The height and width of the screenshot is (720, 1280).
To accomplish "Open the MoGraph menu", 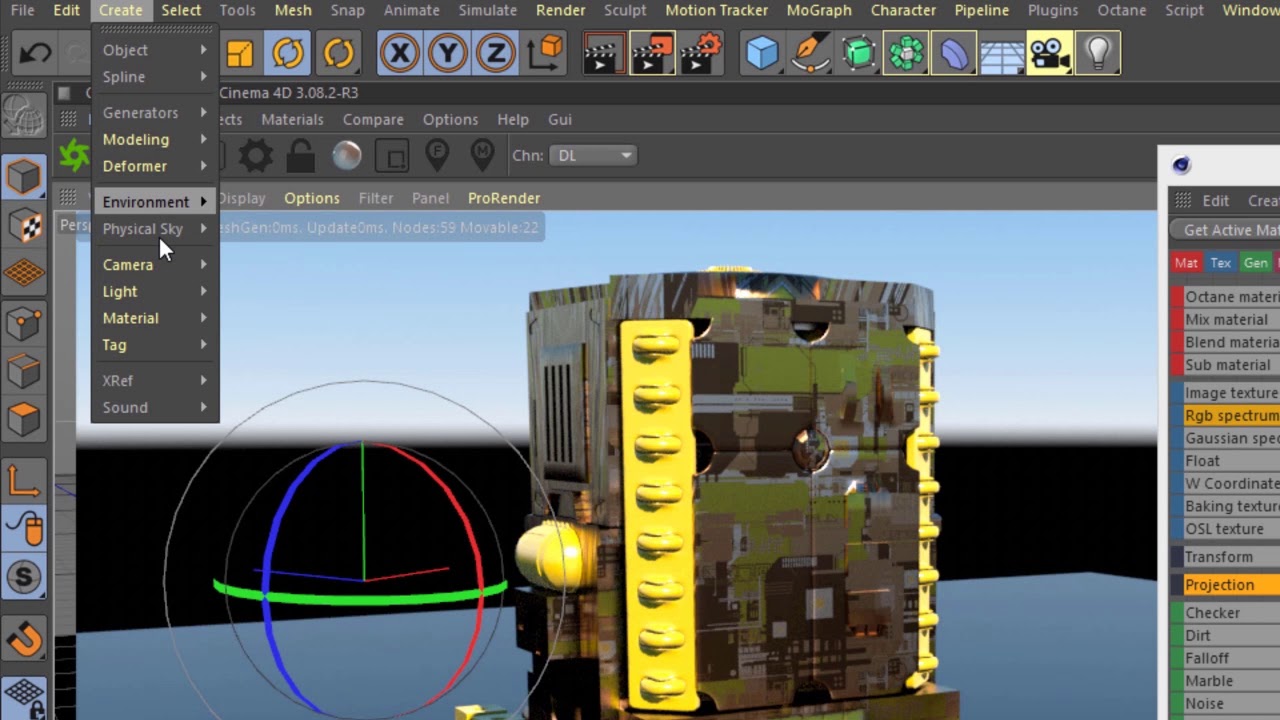I will [819, 10].
